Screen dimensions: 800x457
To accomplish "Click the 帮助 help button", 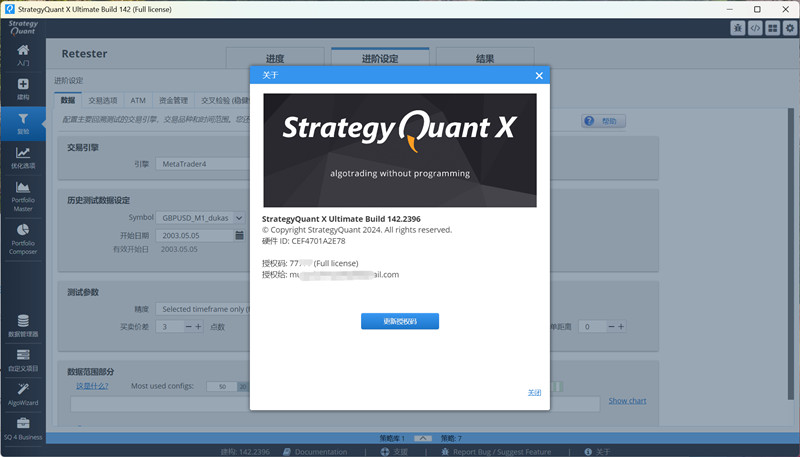I will (x=604, y=121).
